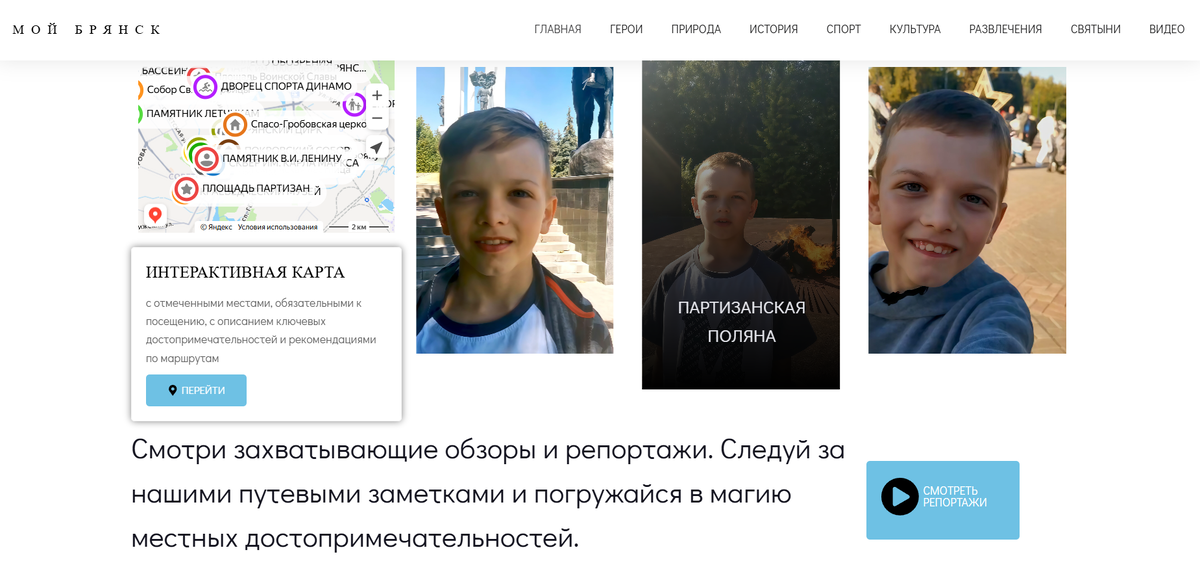Activate the map geolocation arrow
Image resolution: width=1200 pixels, height=576 pixels.
[x=376, y=148]
